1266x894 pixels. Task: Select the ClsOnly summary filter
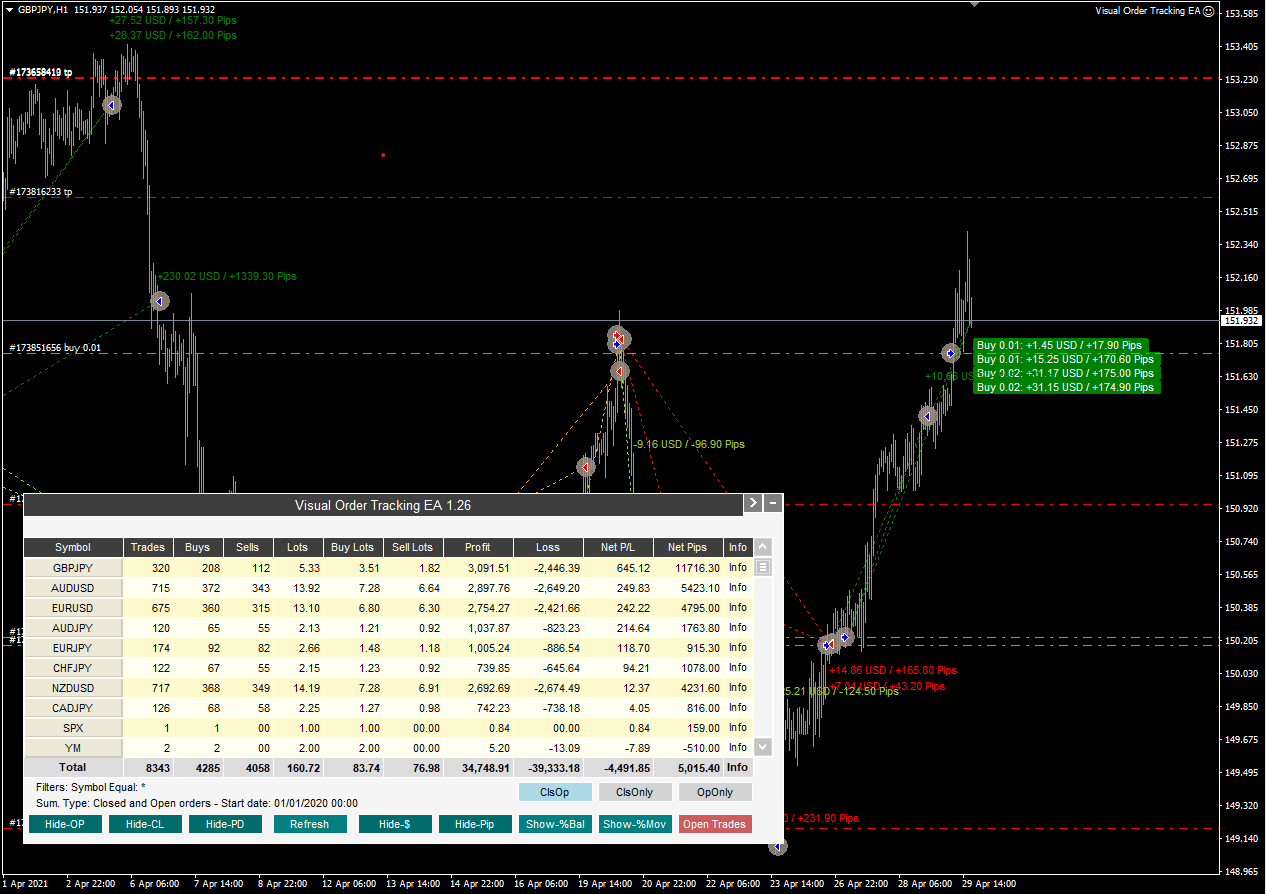635,792
